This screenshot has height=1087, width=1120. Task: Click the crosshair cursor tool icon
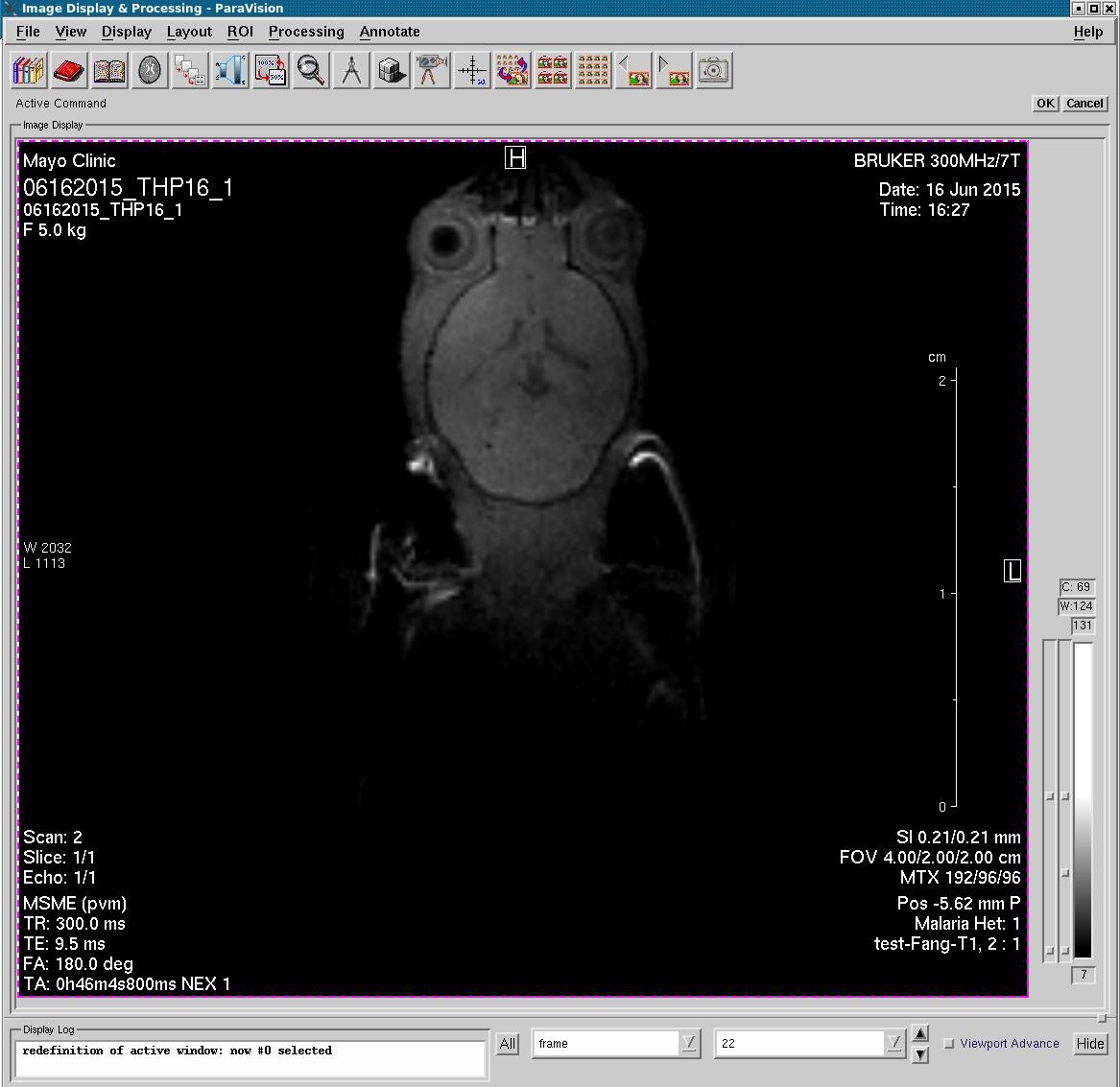tap(472, 71)
